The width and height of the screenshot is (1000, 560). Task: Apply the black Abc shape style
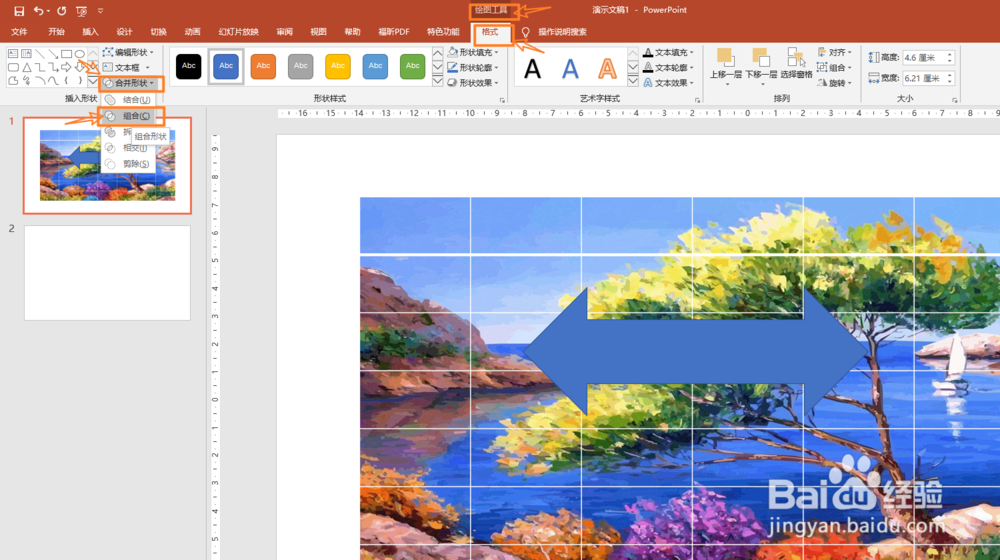pos(189,66)
